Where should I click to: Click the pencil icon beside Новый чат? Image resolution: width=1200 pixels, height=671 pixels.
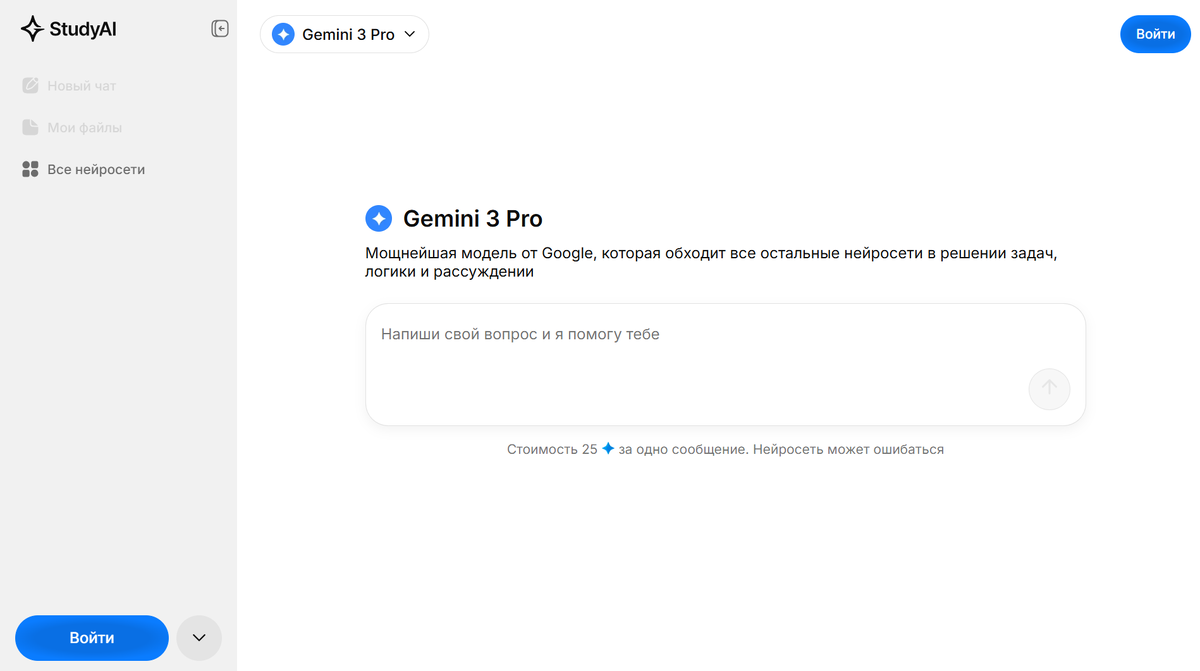point(30,86)
